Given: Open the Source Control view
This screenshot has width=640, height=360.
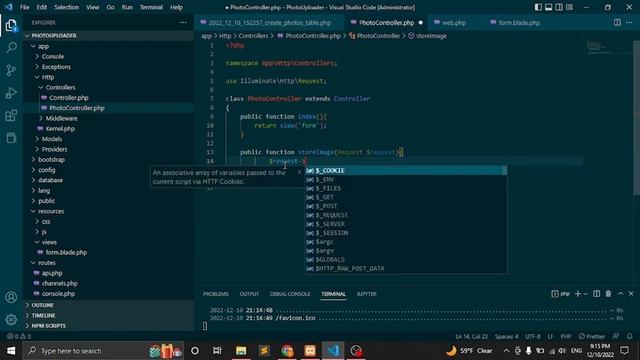Looking at the screenshot, I should pyautogui.click(x=11, y=70).
